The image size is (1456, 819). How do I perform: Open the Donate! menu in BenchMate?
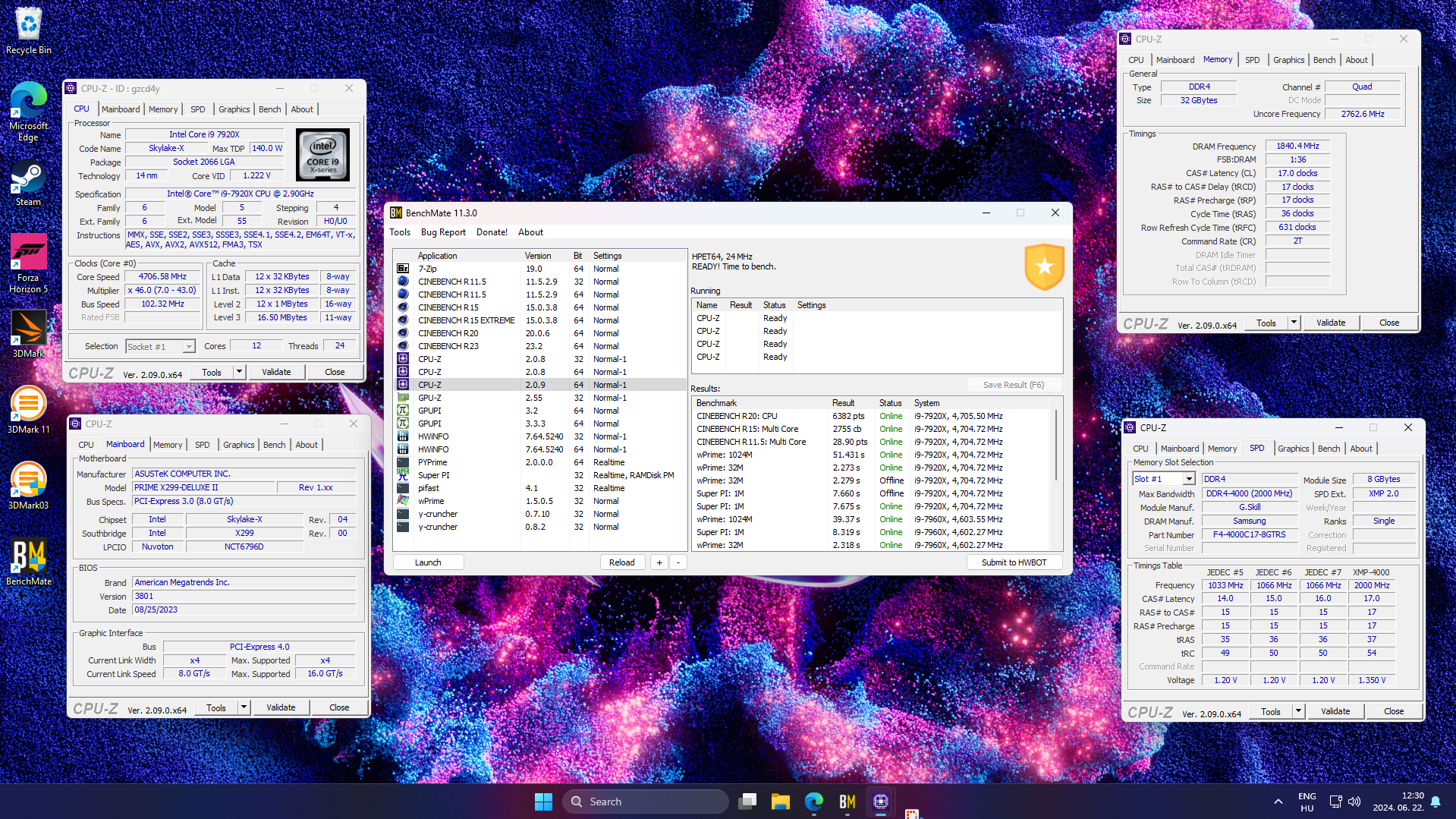[492, 232]
